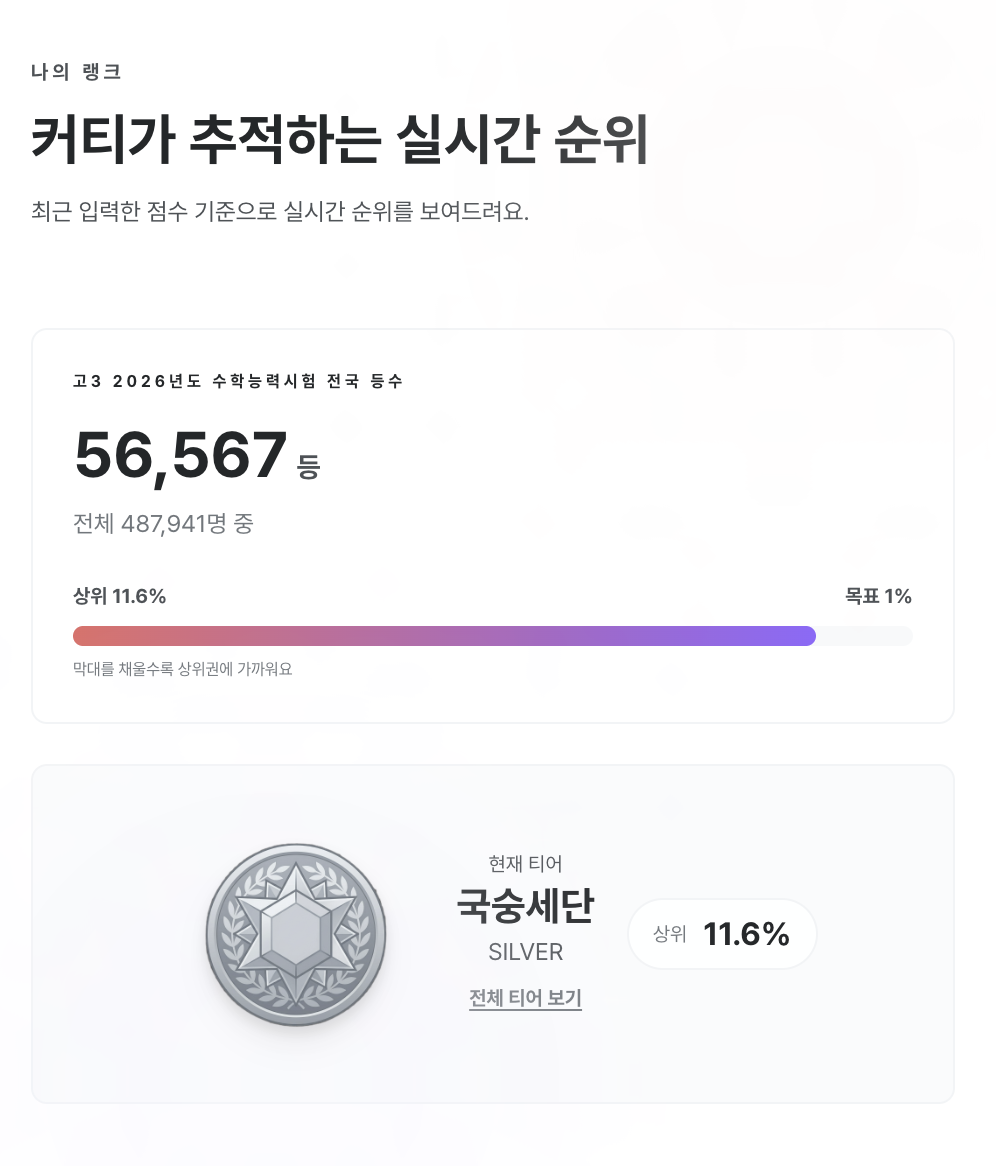
Task: Click the gradient progress bar
Action: [x=493, y=636]
